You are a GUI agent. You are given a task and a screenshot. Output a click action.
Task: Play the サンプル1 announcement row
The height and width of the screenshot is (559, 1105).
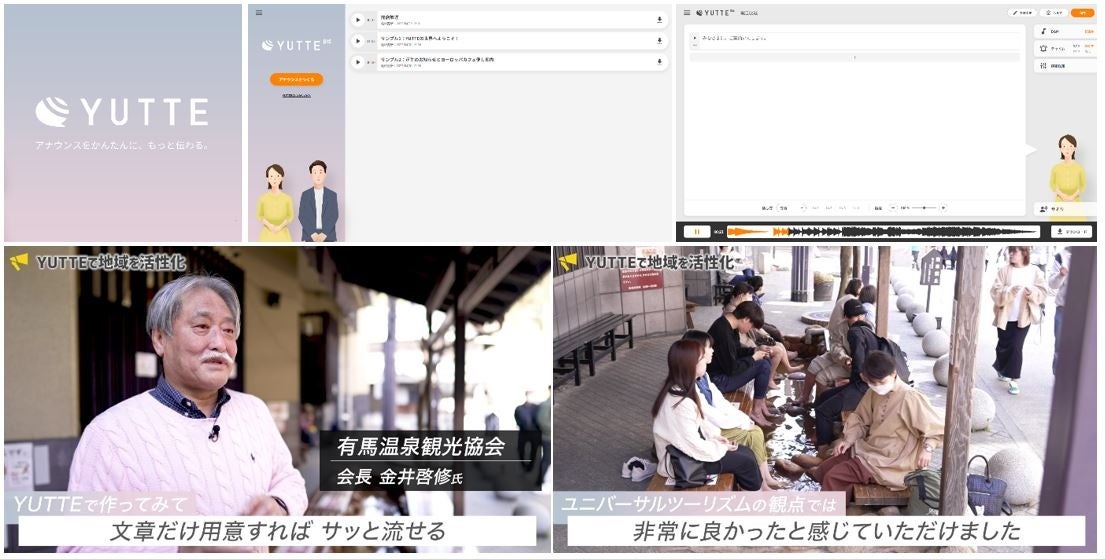pos(358,41)
